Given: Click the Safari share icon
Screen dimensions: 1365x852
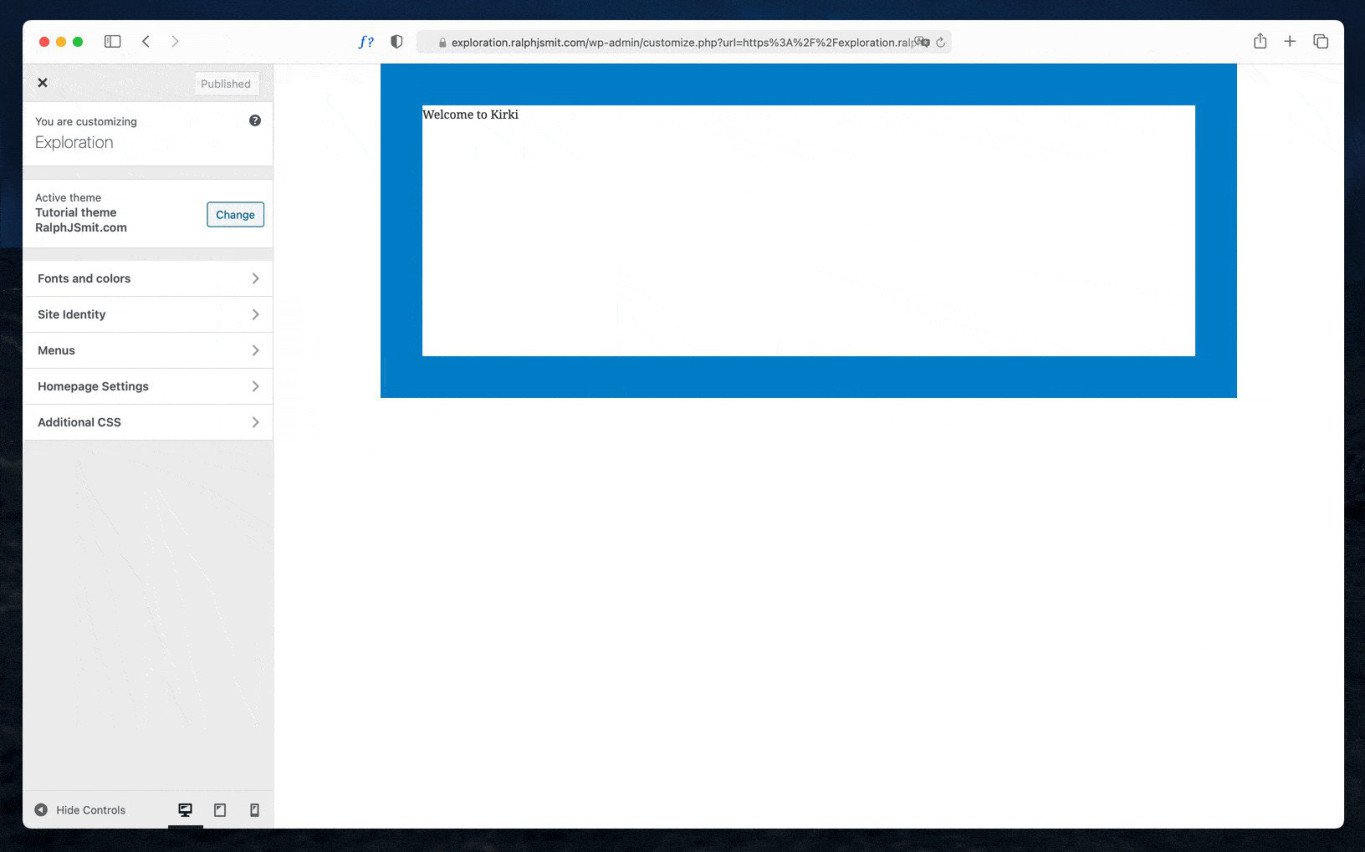Looking at the screenshot, I should click(x=1259, y=41).
